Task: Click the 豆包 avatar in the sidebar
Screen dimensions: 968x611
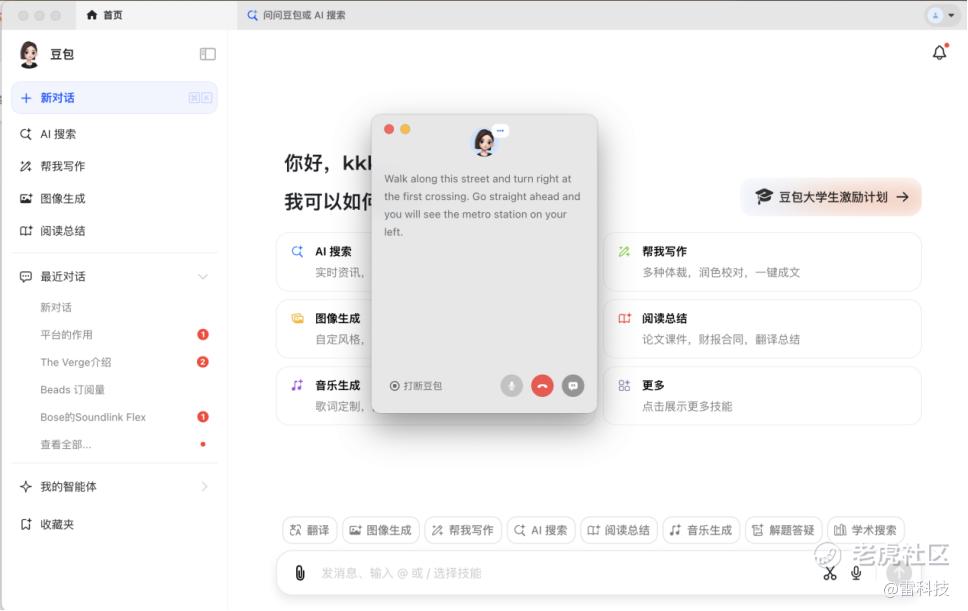Action: pos(29,54)
